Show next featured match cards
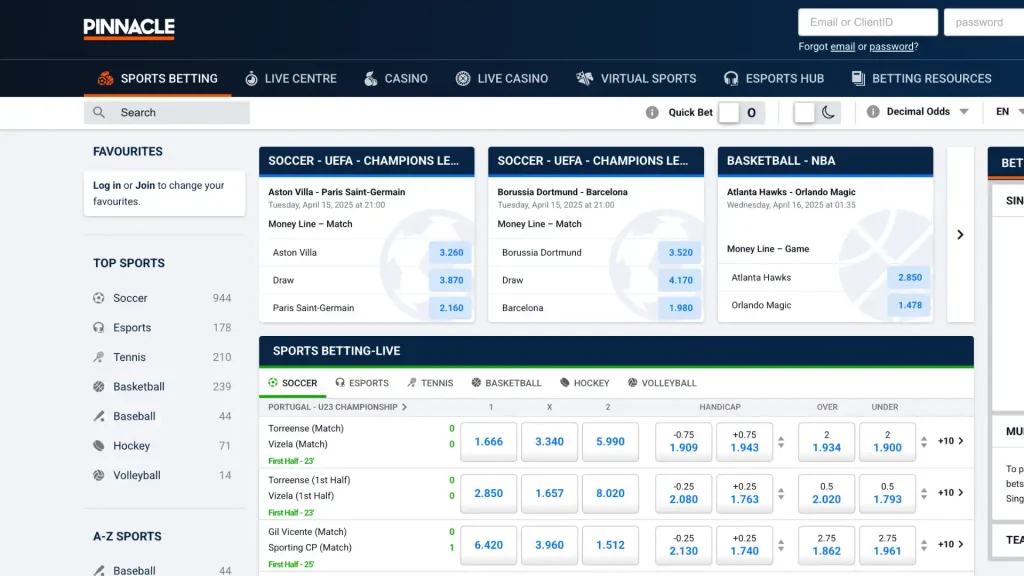The height and width of the screenshot is (576, 1024). pyautogui.click(x=960, y=234)
